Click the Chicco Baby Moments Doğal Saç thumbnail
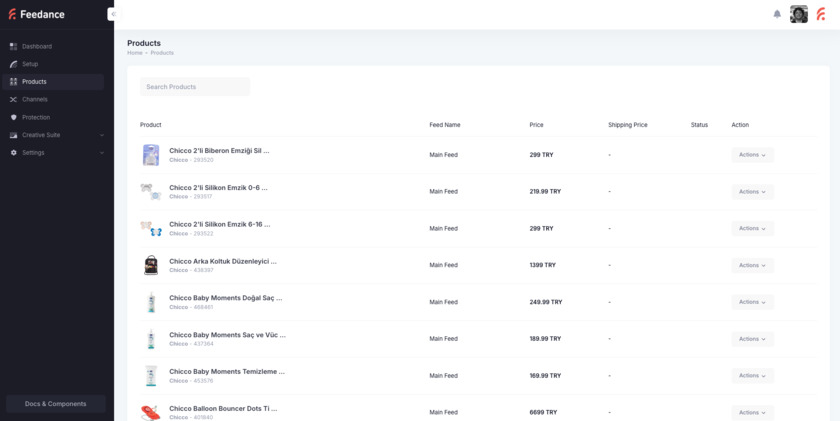Screen dimensions: 840x421 point(150,302)
